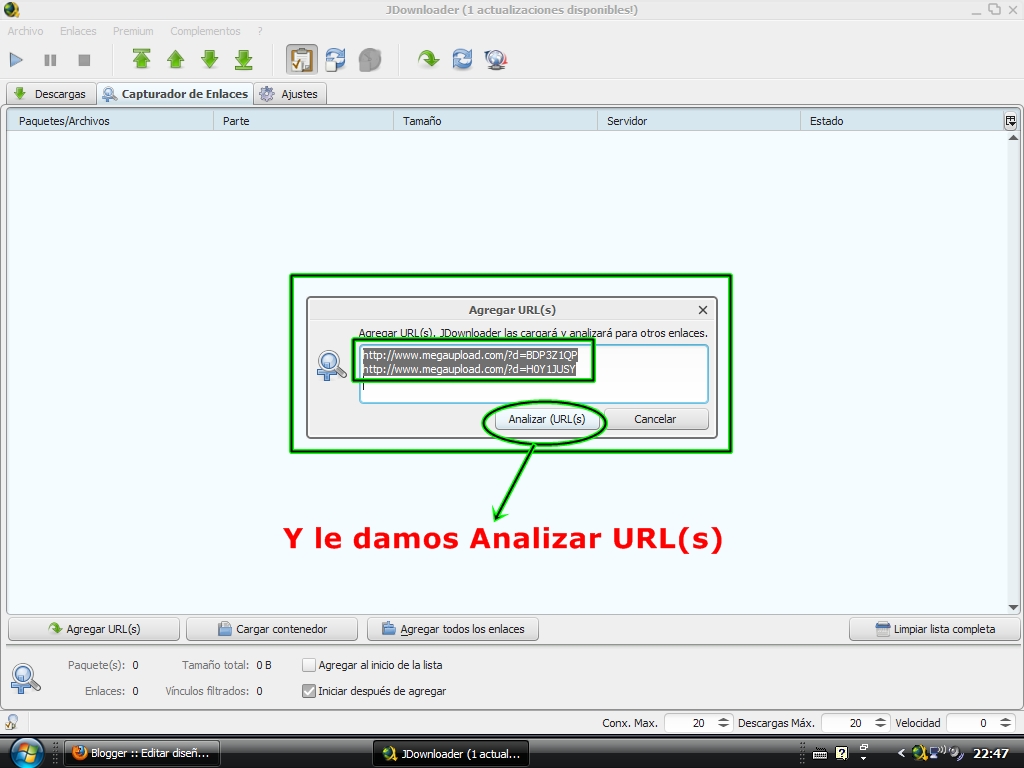Move selection to bottom of list

point(244,59)
